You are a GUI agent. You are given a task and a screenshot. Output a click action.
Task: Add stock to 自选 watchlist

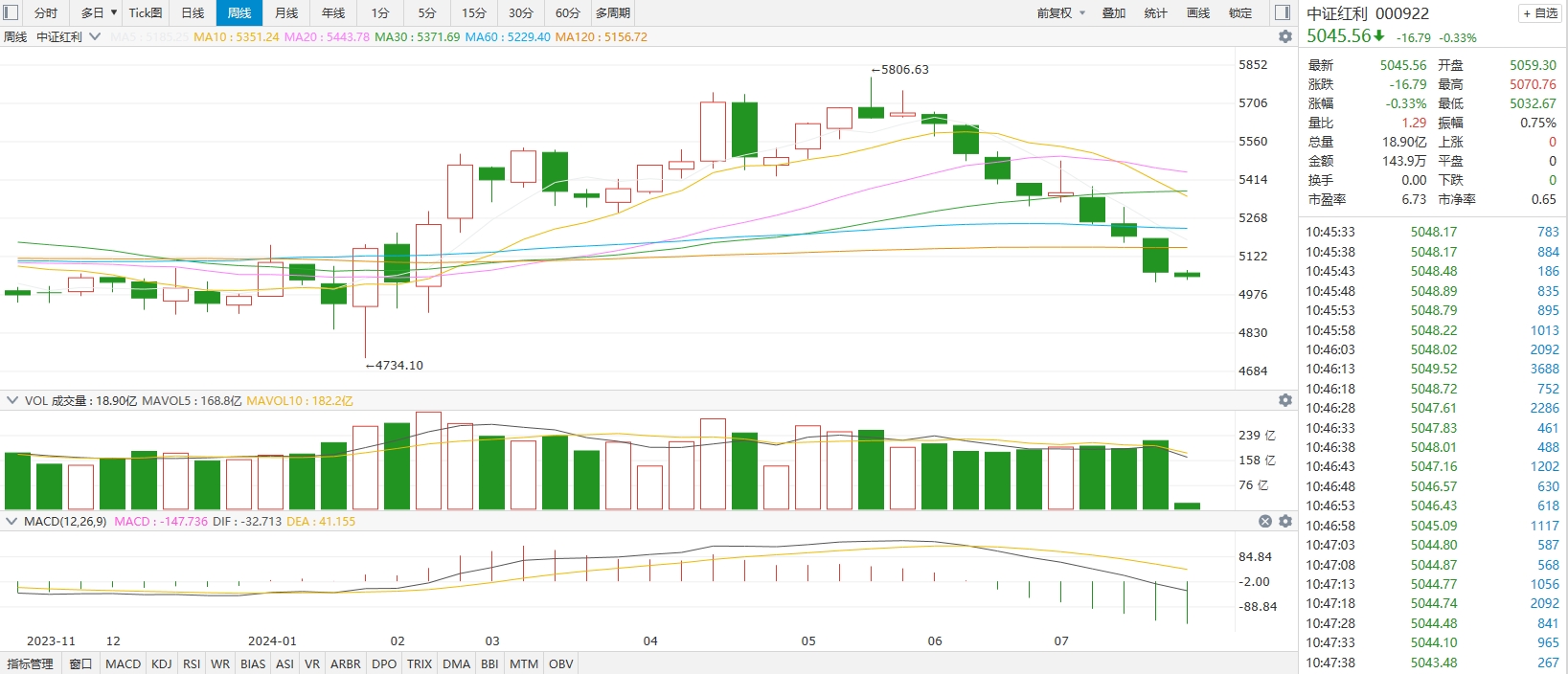(1540, 13)
